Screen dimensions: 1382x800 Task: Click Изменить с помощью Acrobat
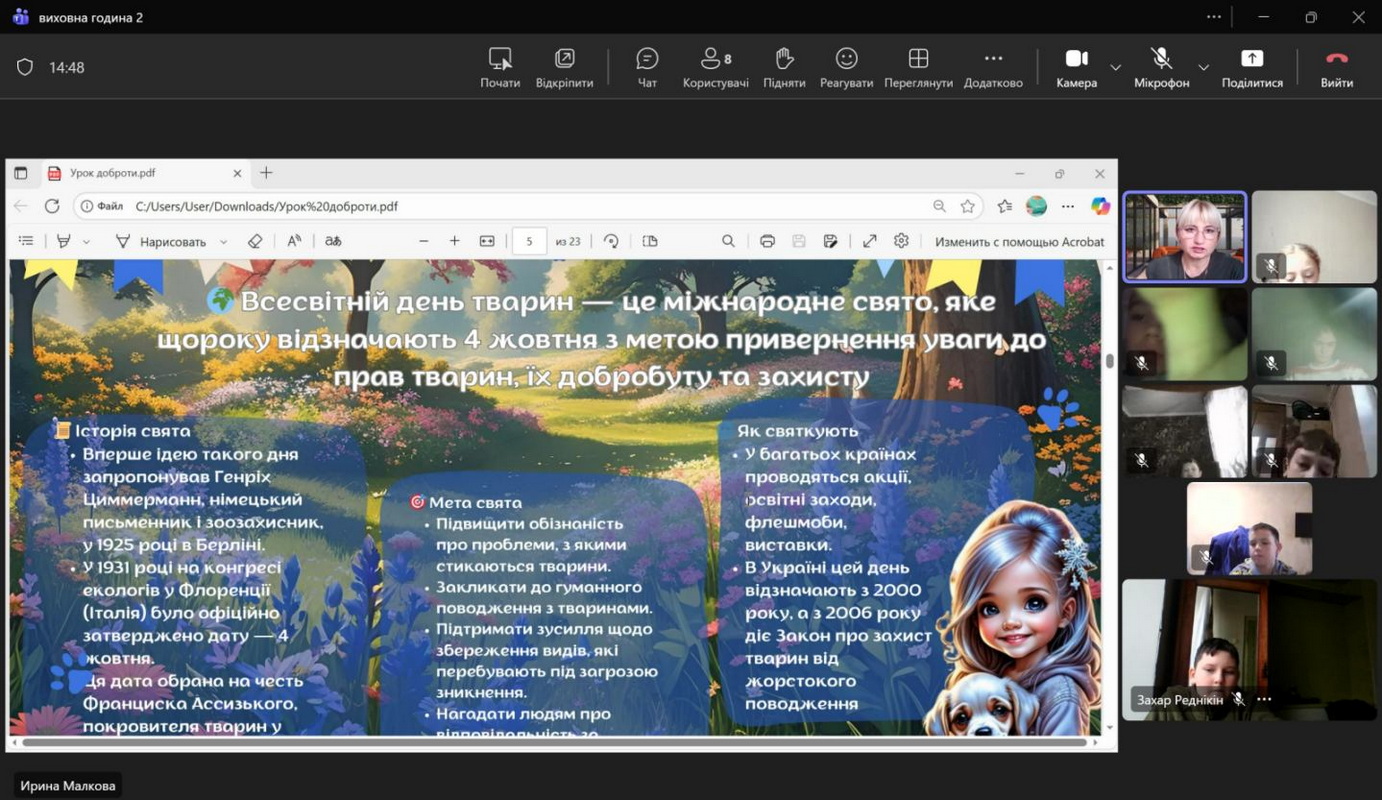(1019, 241)
